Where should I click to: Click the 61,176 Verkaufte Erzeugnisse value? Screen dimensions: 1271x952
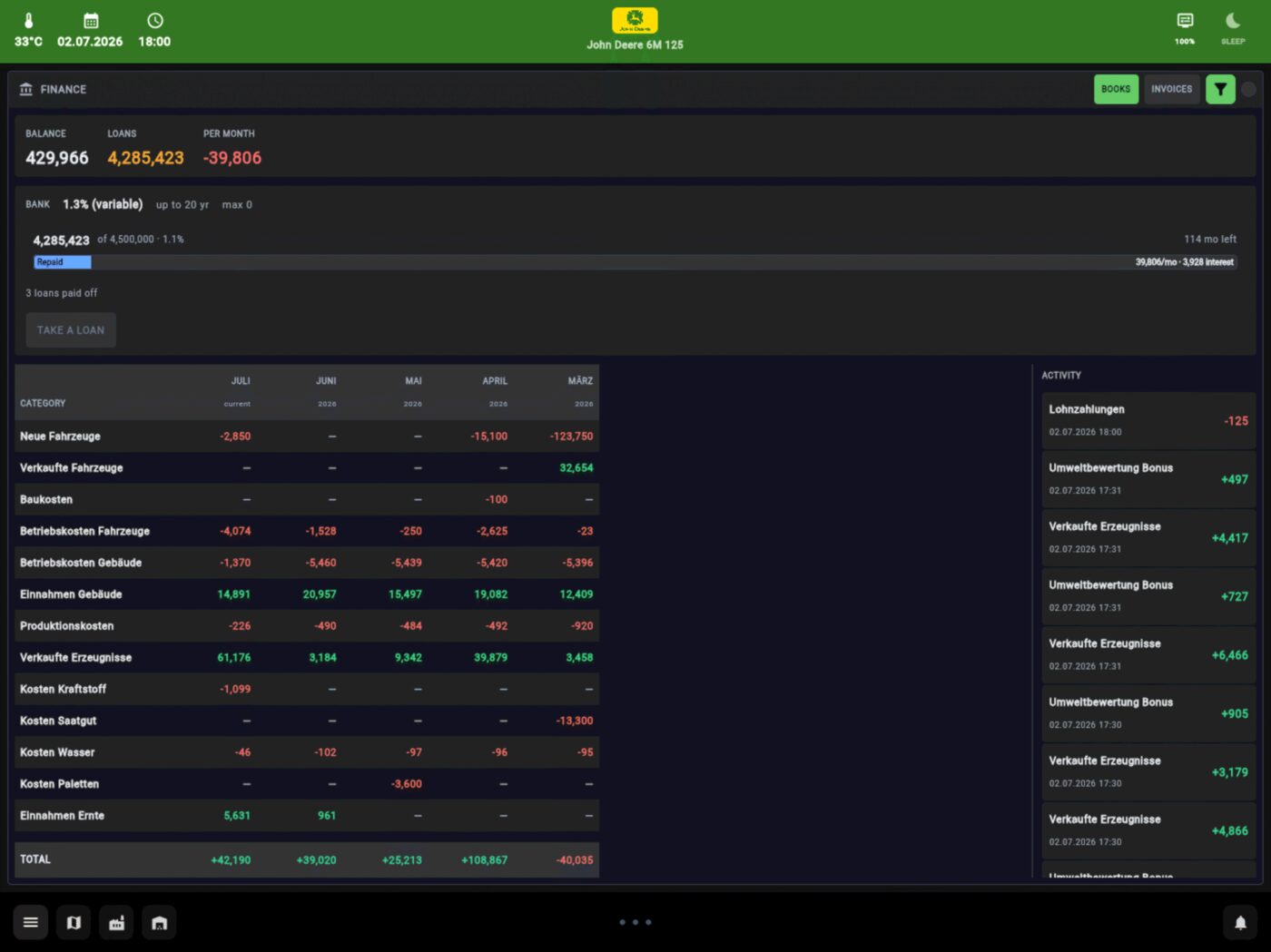point(234,658)
